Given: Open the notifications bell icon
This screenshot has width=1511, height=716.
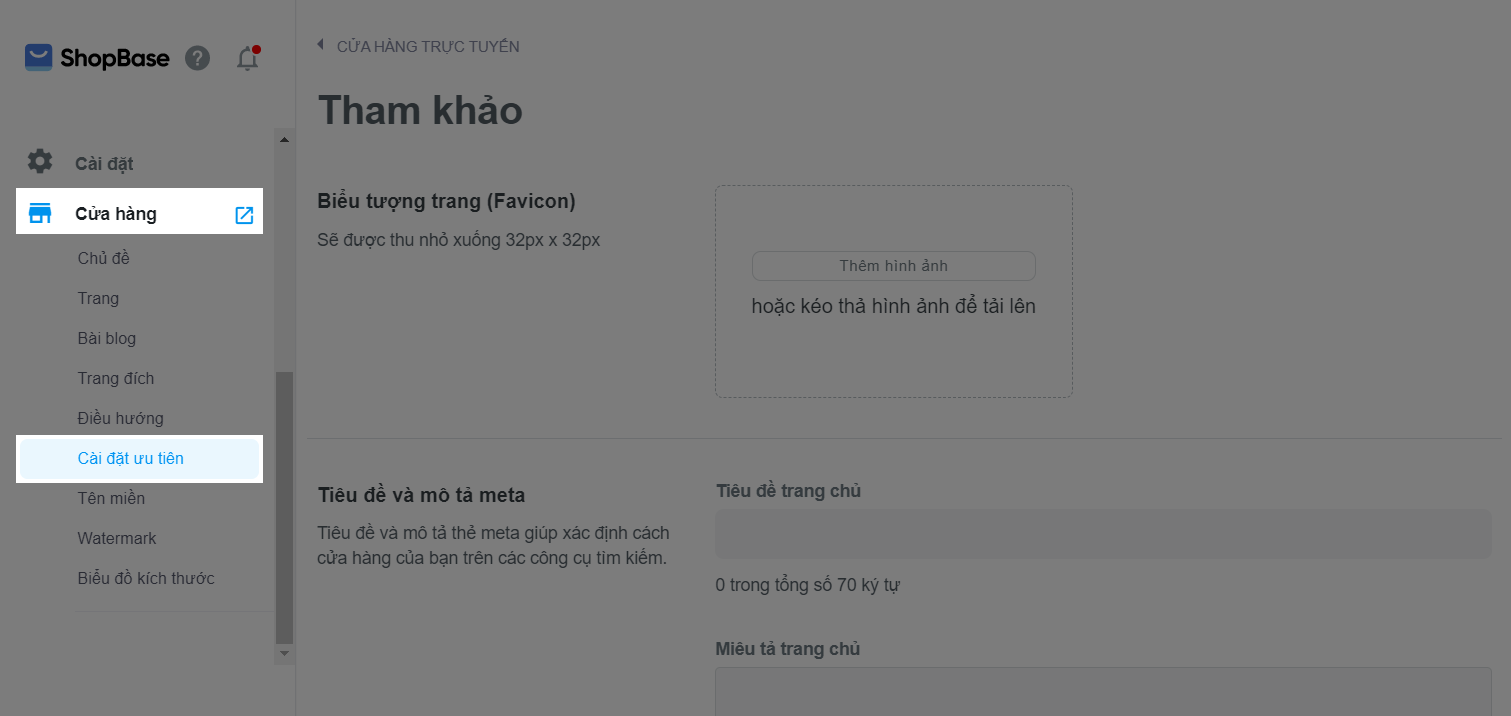Looking at the screenshot, I should (x=248, y=58).
